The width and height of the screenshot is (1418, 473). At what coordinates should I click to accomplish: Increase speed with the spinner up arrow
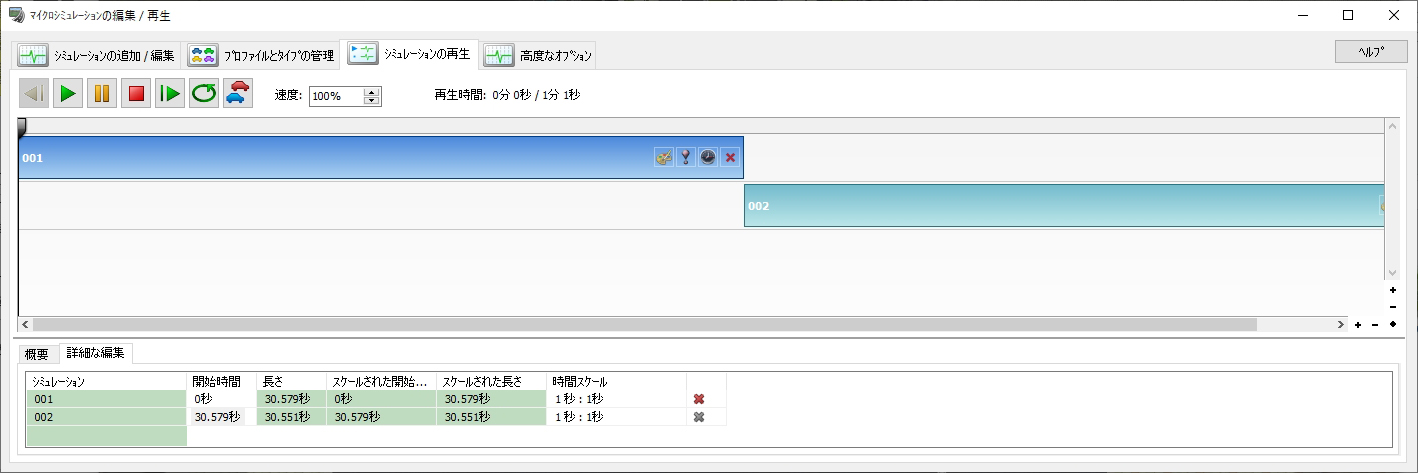pos(372,92)
